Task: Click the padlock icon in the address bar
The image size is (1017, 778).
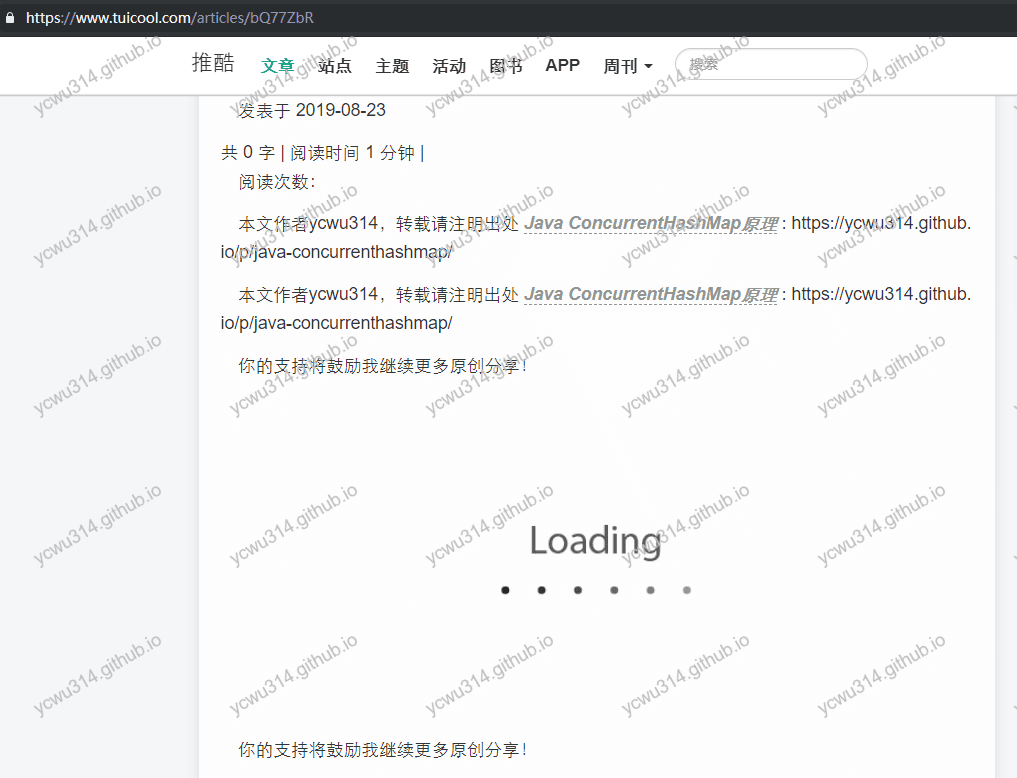Action: [x=12, y=17]
